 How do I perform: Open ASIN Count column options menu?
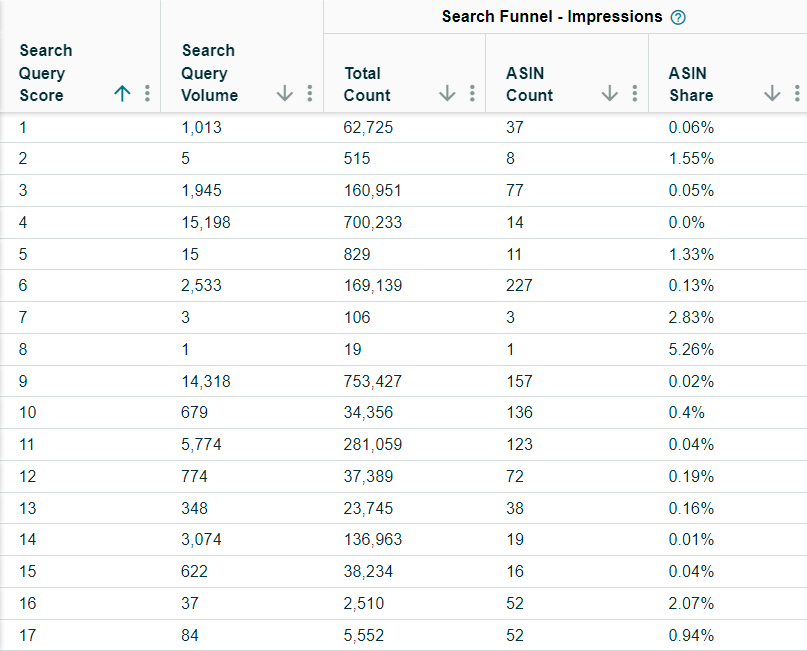[634, 94]
